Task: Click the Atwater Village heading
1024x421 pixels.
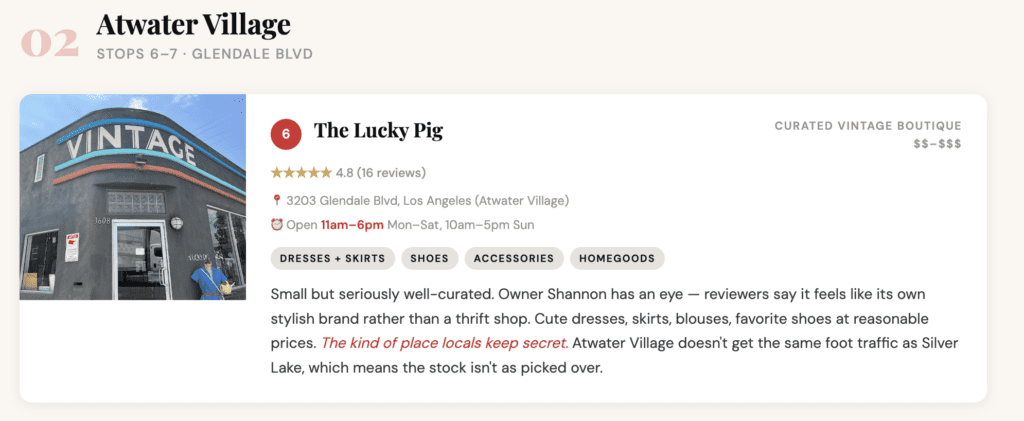Action: click(193, 24)
